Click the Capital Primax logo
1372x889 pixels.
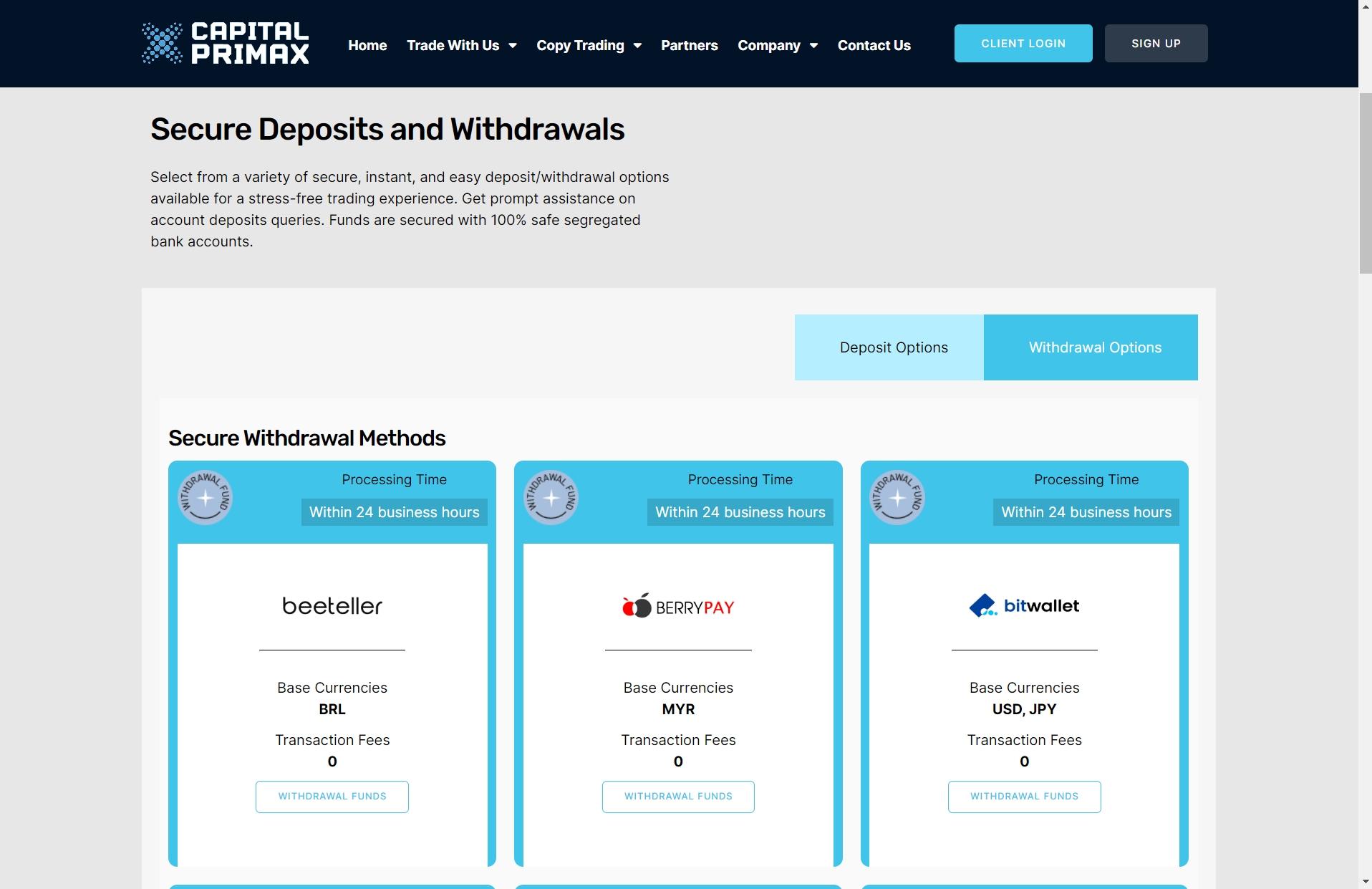click(226, 44)
